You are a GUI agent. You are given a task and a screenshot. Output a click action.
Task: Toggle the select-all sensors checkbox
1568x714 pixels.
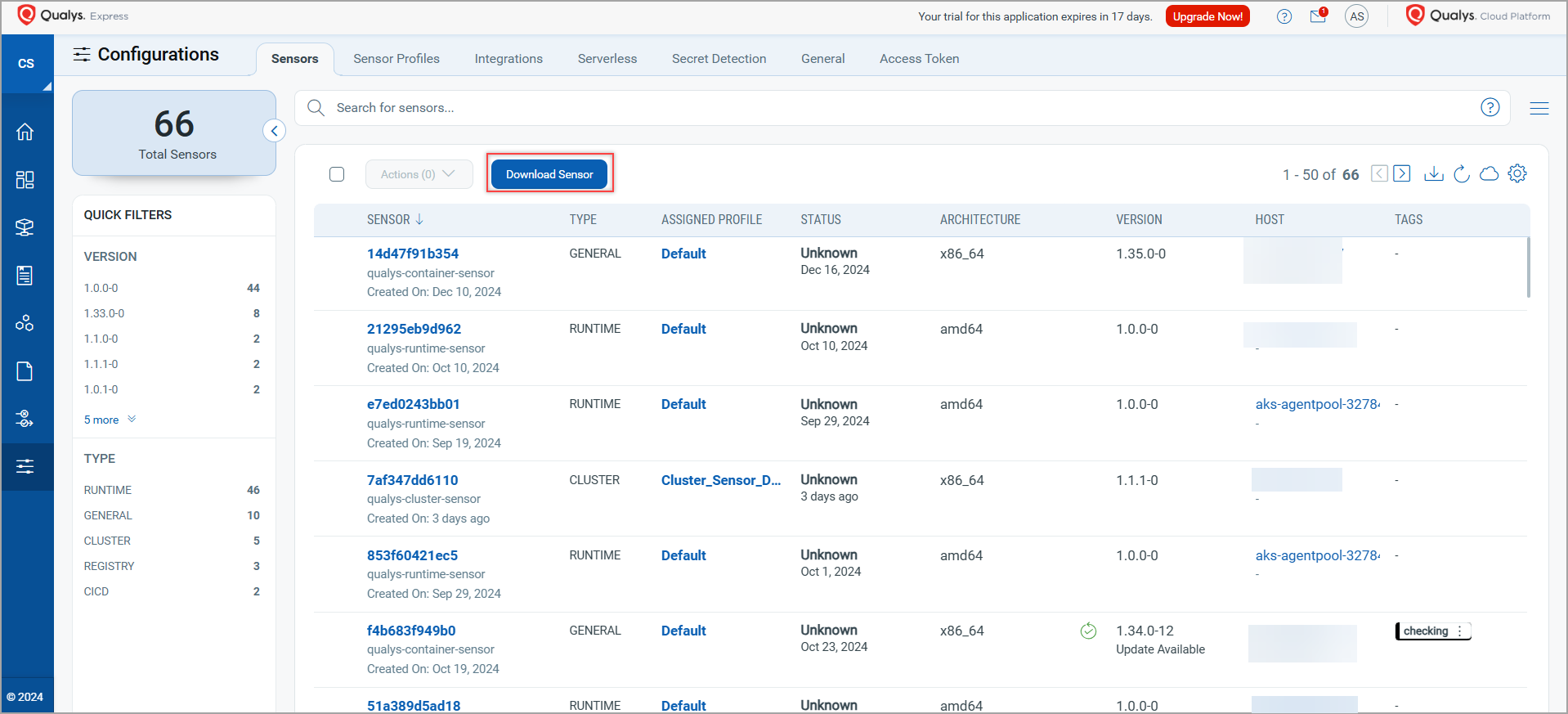click(x=337, y=174)
